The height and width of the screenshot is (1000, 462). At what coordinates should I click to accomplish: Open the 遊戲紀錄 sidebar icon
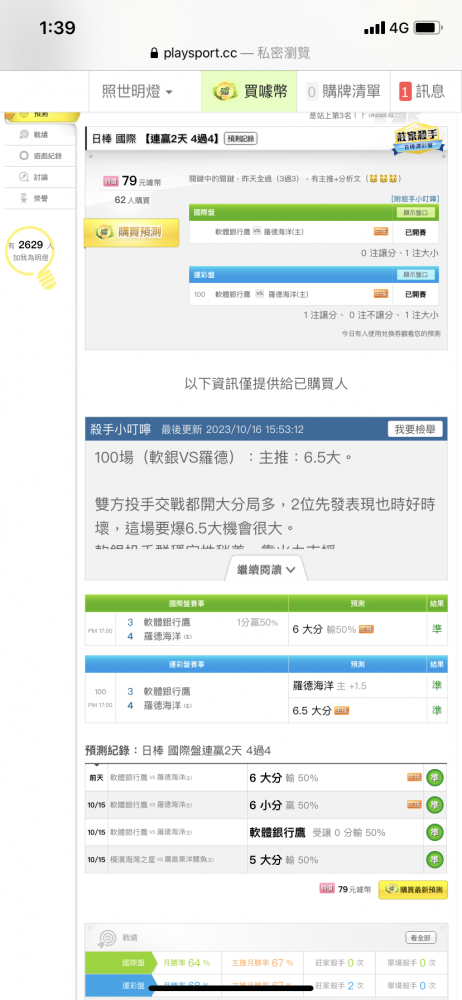click(x=24, y=156)
